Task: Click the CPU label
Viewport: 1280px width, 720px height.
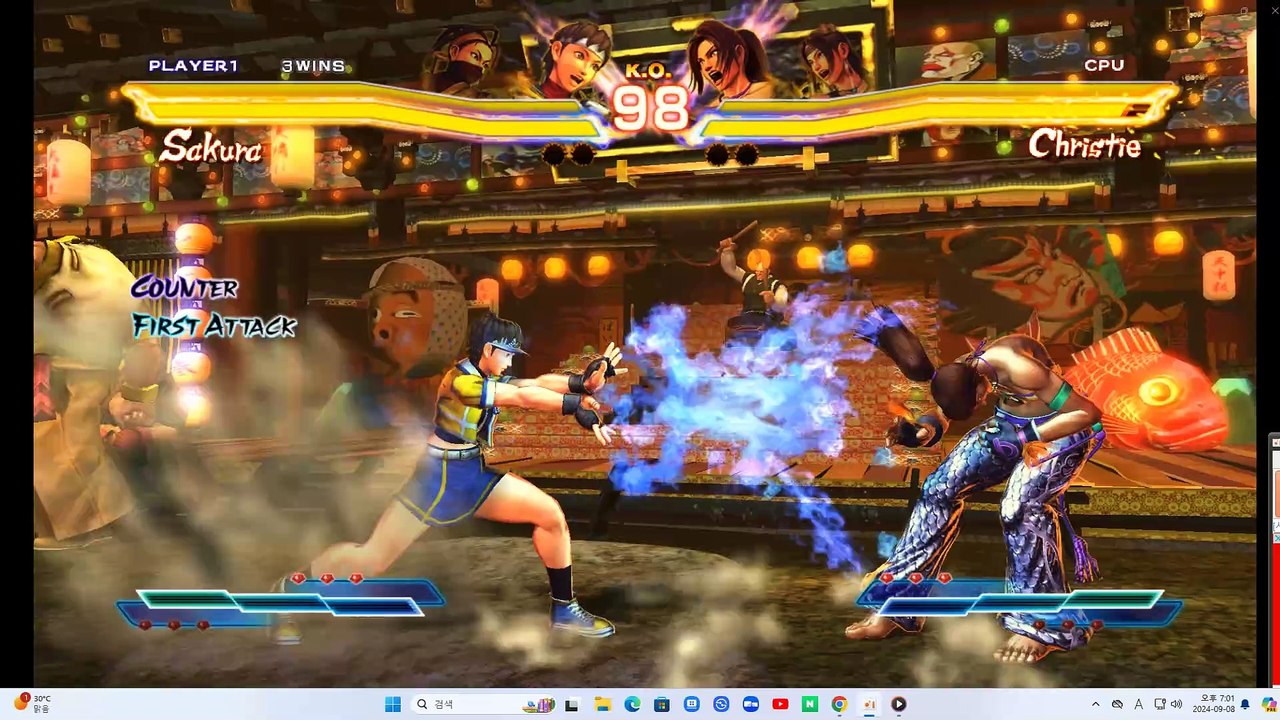Action: point(1104,65)
